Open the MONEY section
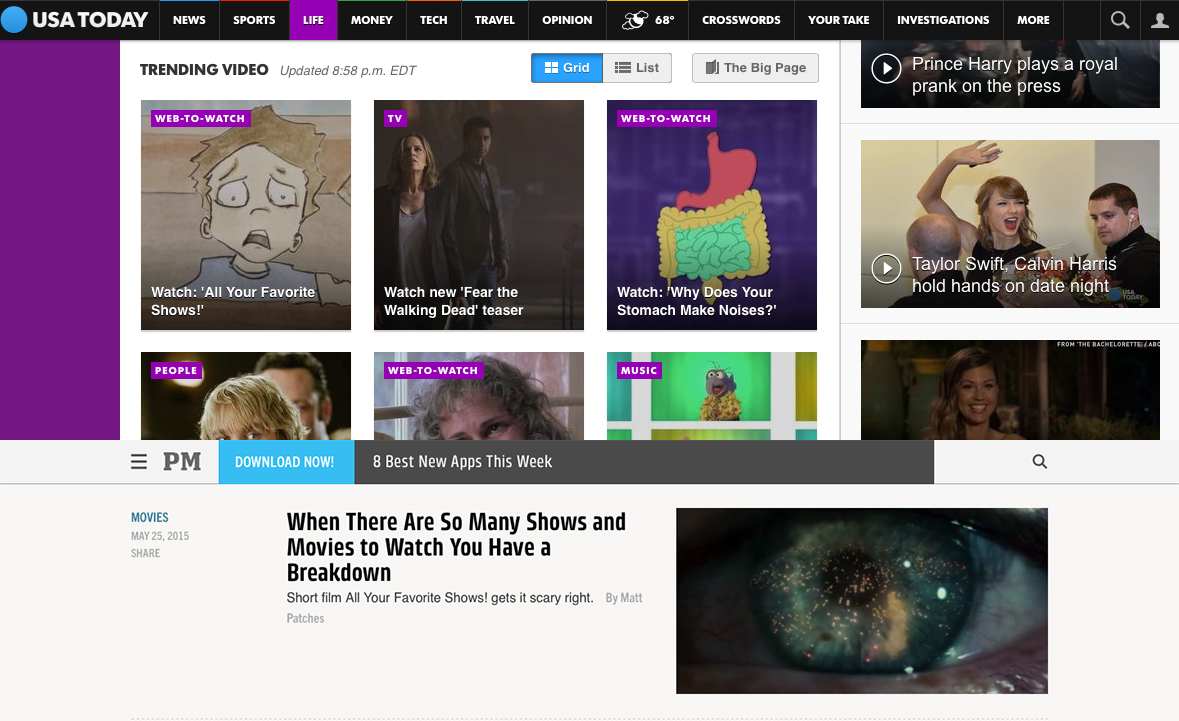The image size is (1179, 721). (x=371, y=20)
